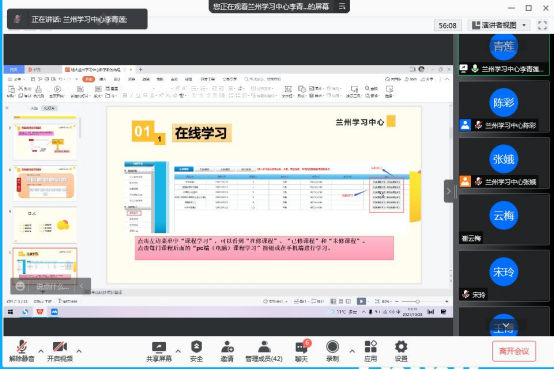554x370 pixels.
Task: Expand audio options arrow beside 解除静音
Action: 41,351
